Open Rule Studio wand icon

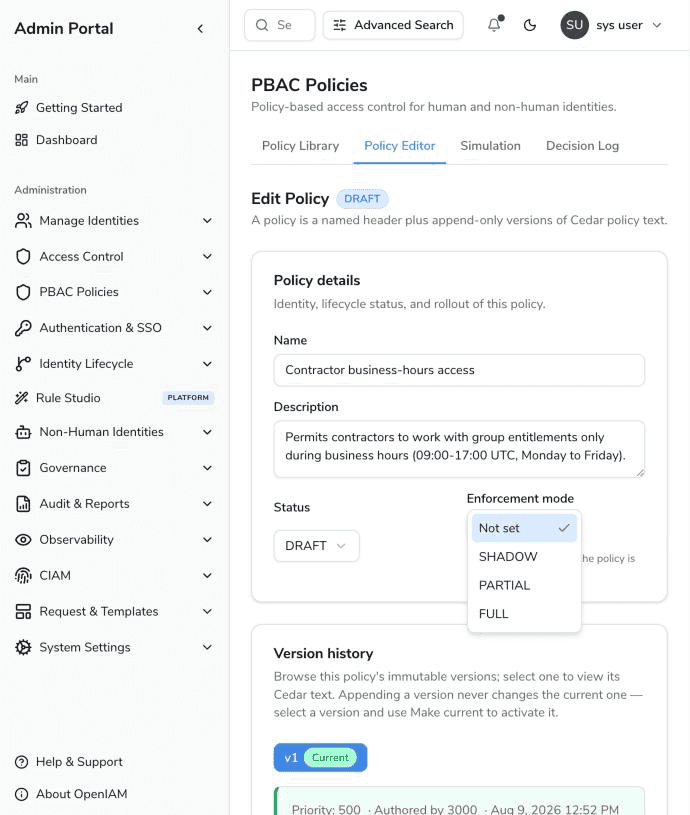21,398
